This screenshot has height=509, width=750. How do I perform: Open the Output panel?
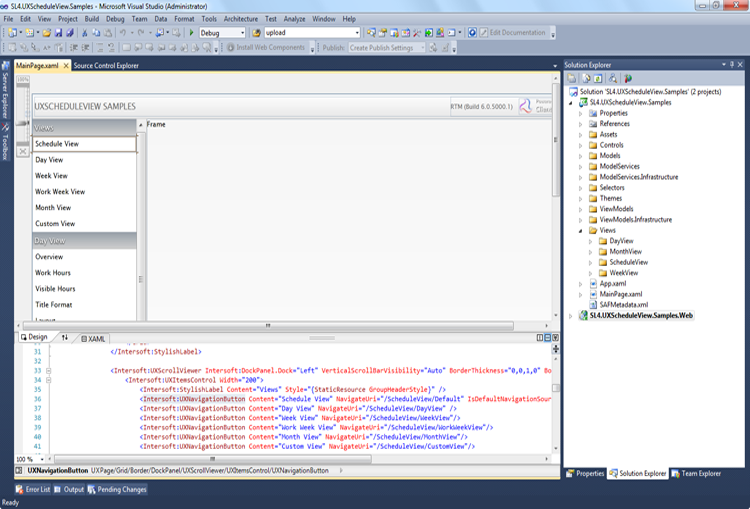click(x=69, y=489)
